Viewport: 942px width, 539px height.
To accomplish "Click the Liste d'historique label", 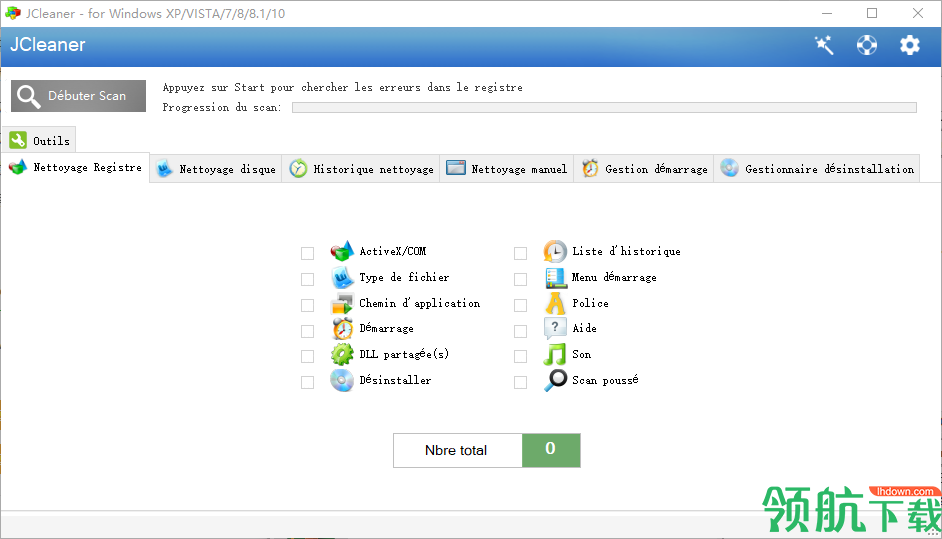I will [x=626, y=251].
